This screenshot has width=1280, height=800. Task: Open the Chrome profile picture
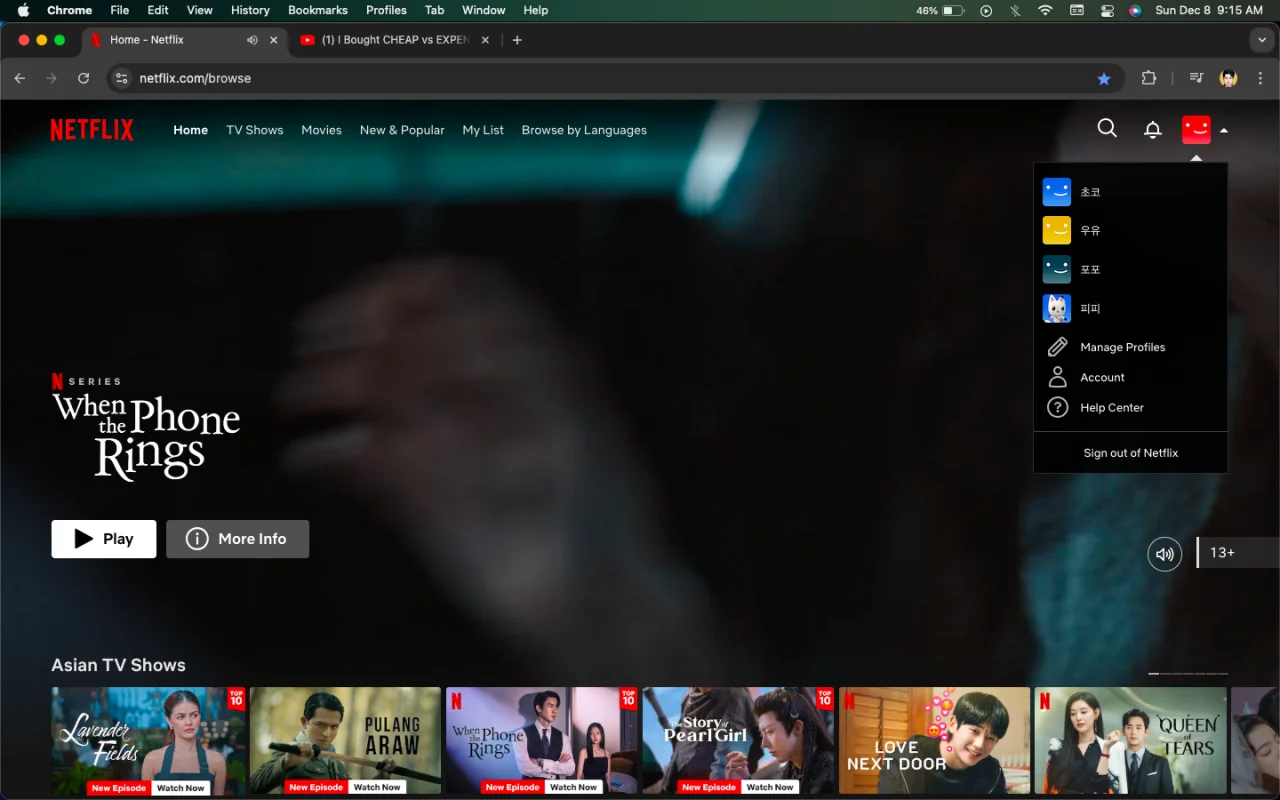pyautogui.click(x=1229, y=78)
